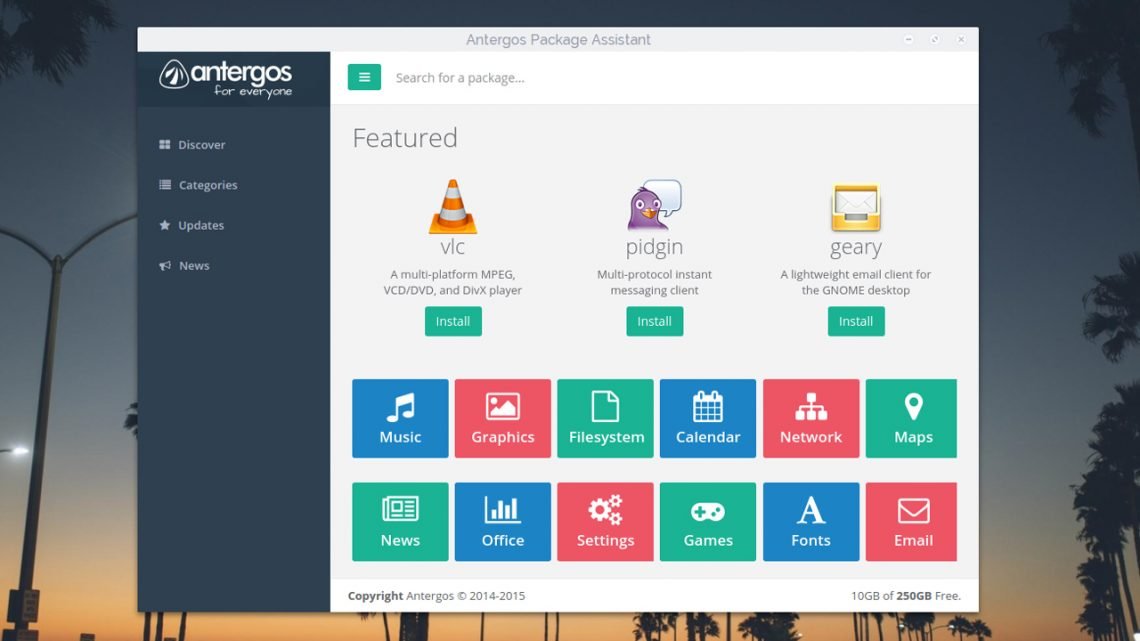Install the geary email client

click(x=855, y=321)
